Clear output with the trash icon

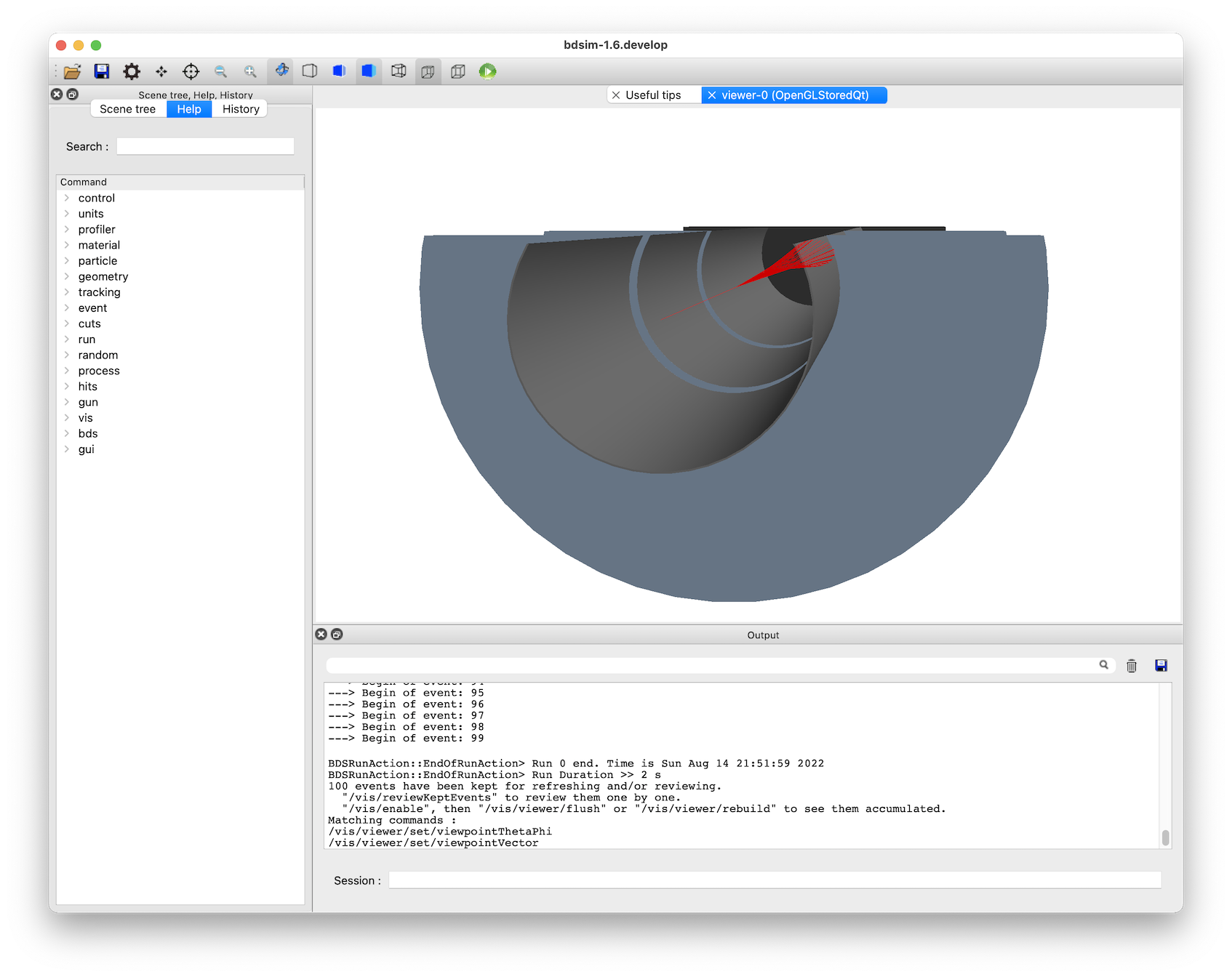click(x=1132, y=665)
